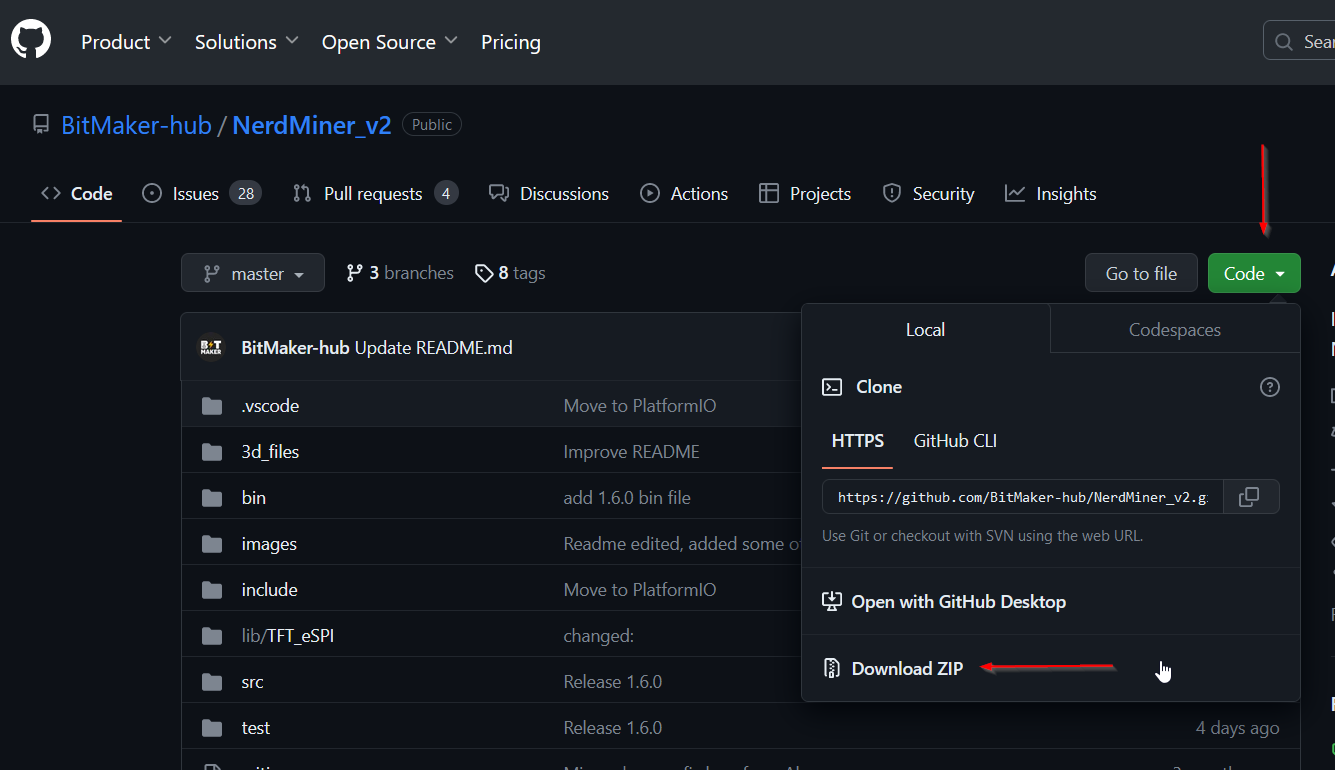Click Open with GitHub Desktop
Screen dimensions: 1335x770
click(x=944, y=602)
